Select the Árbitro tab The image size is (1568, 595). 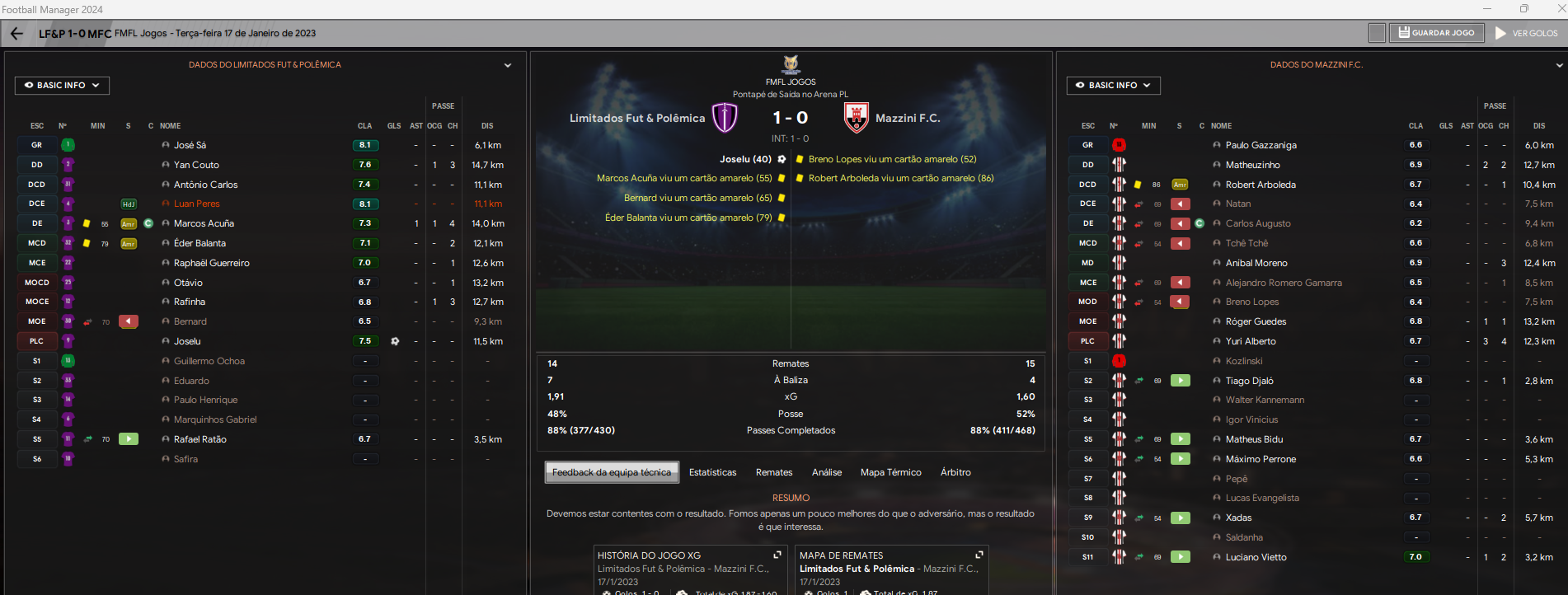pyautogui.click(x=955, y=472)
